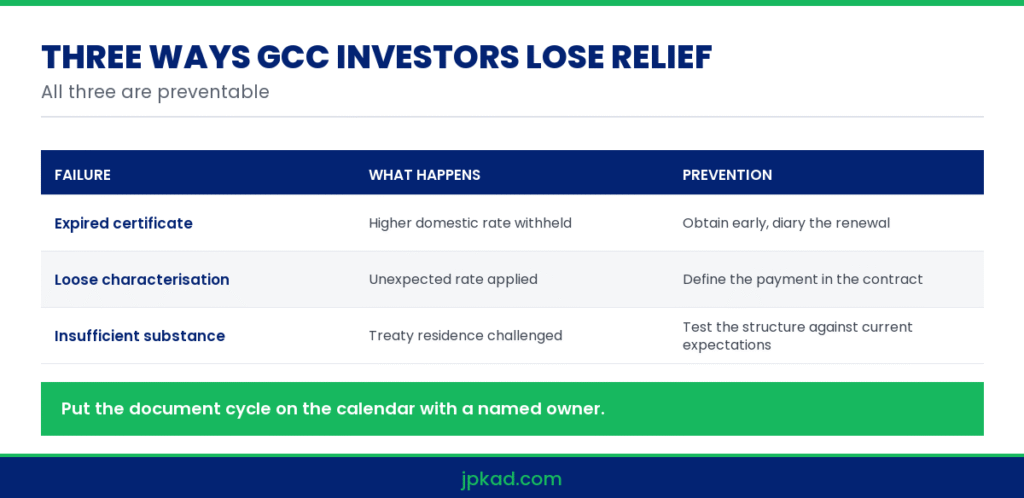Click Higher domestic rate withheld cell
The width and height of the screenshot is (1024, 498).
[x=470, y=223]
